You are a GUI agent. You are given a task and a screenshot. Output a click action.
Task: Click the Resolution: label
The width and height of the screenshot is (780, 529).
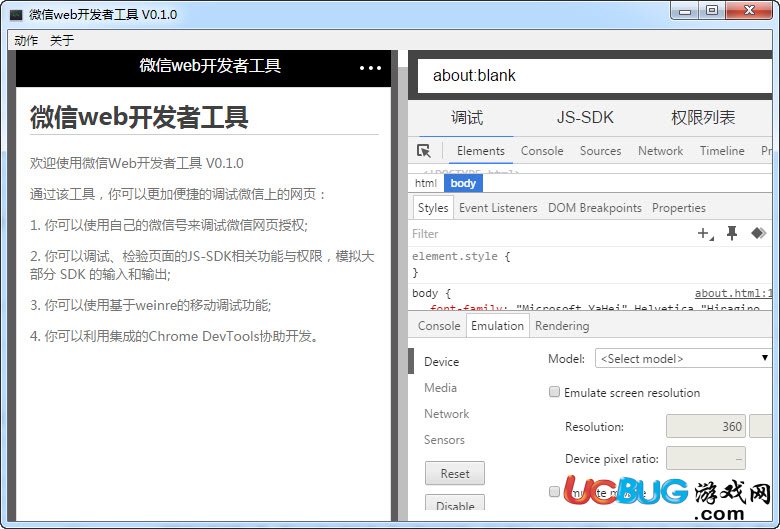[594, 427]
